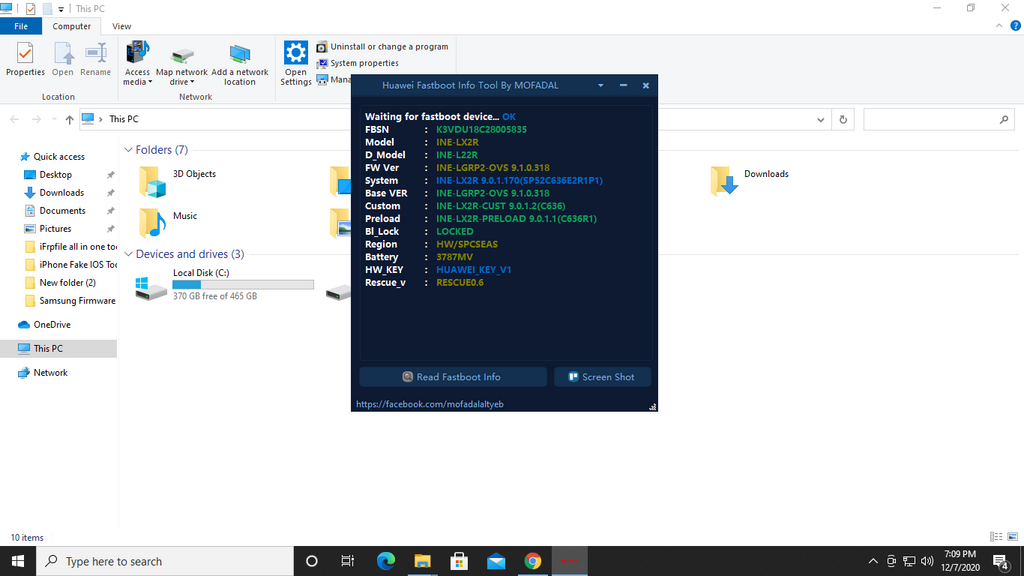The image size is (1024, 576).
Task: Open the Huawei Fastboot tool title dropdown arrow
Action: pos(601,86)
